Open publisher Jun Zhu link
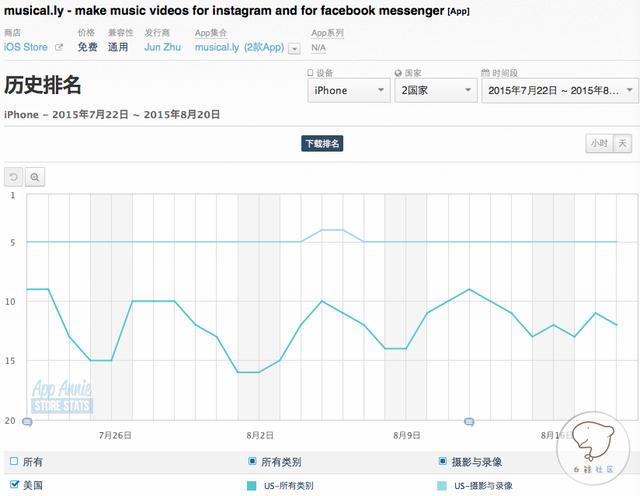 pyautogui.click(x=162, y=47)
